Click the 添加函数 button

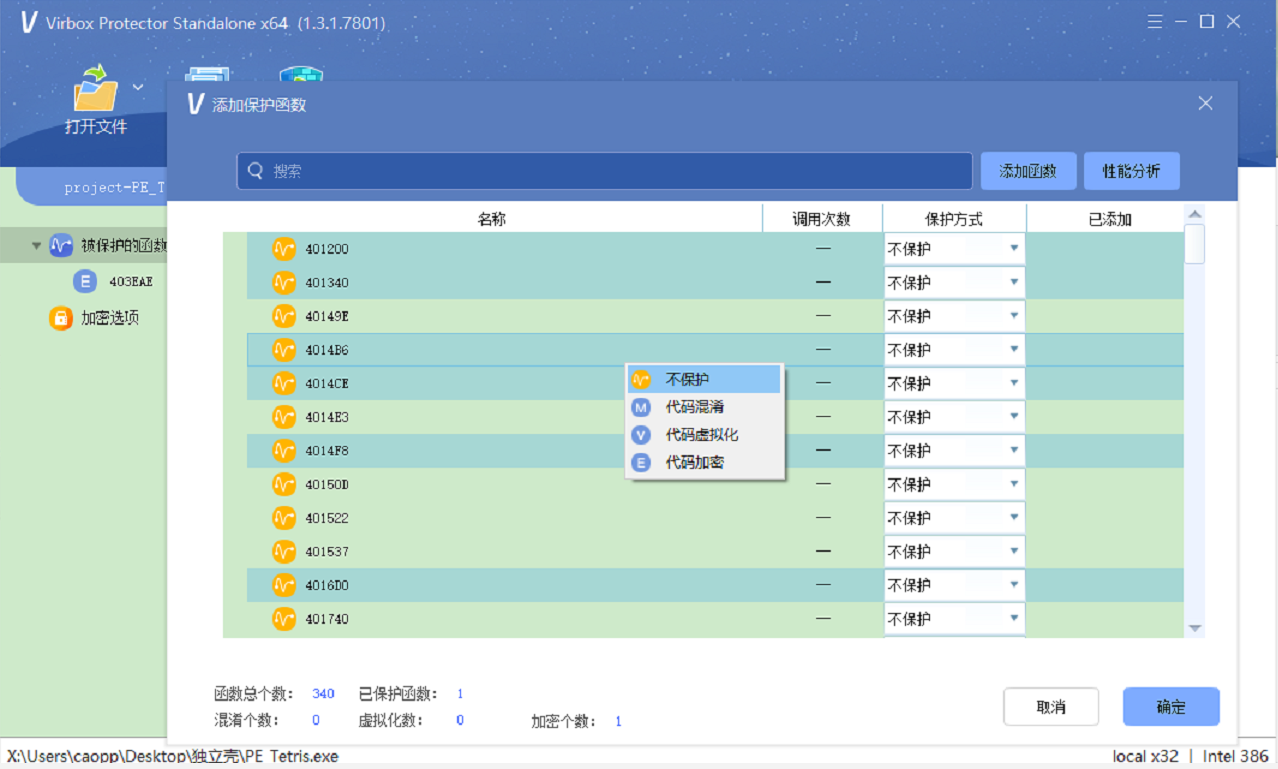[x=1028, y=171]
